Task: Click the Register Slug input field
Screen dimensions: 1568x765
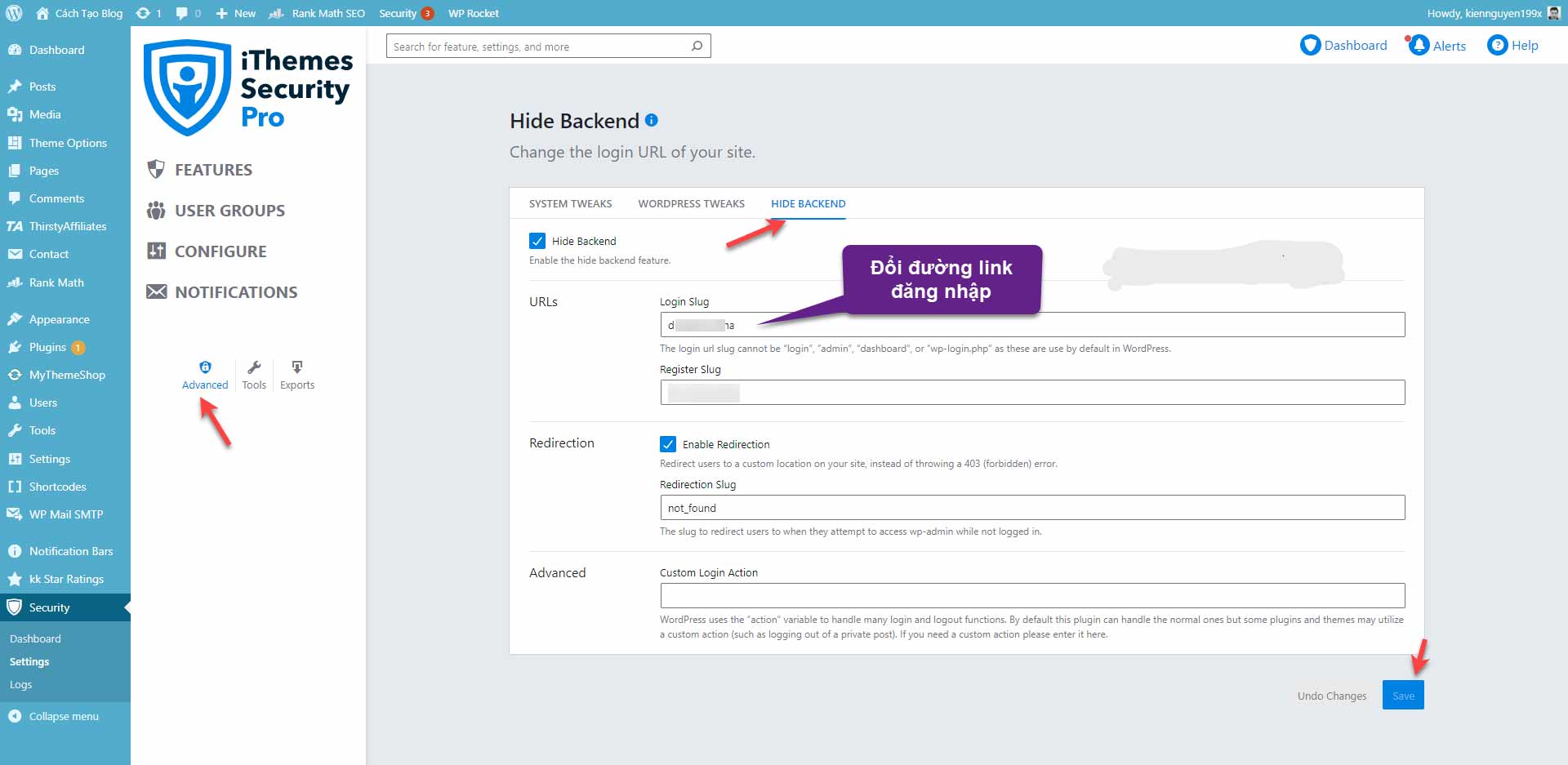Action: tap(1032, 393)
